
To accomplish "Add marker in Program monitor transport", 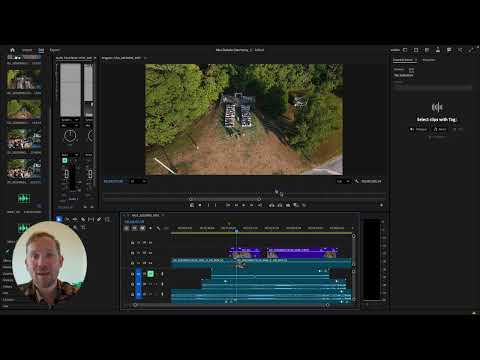I will [x=200, y=205].
